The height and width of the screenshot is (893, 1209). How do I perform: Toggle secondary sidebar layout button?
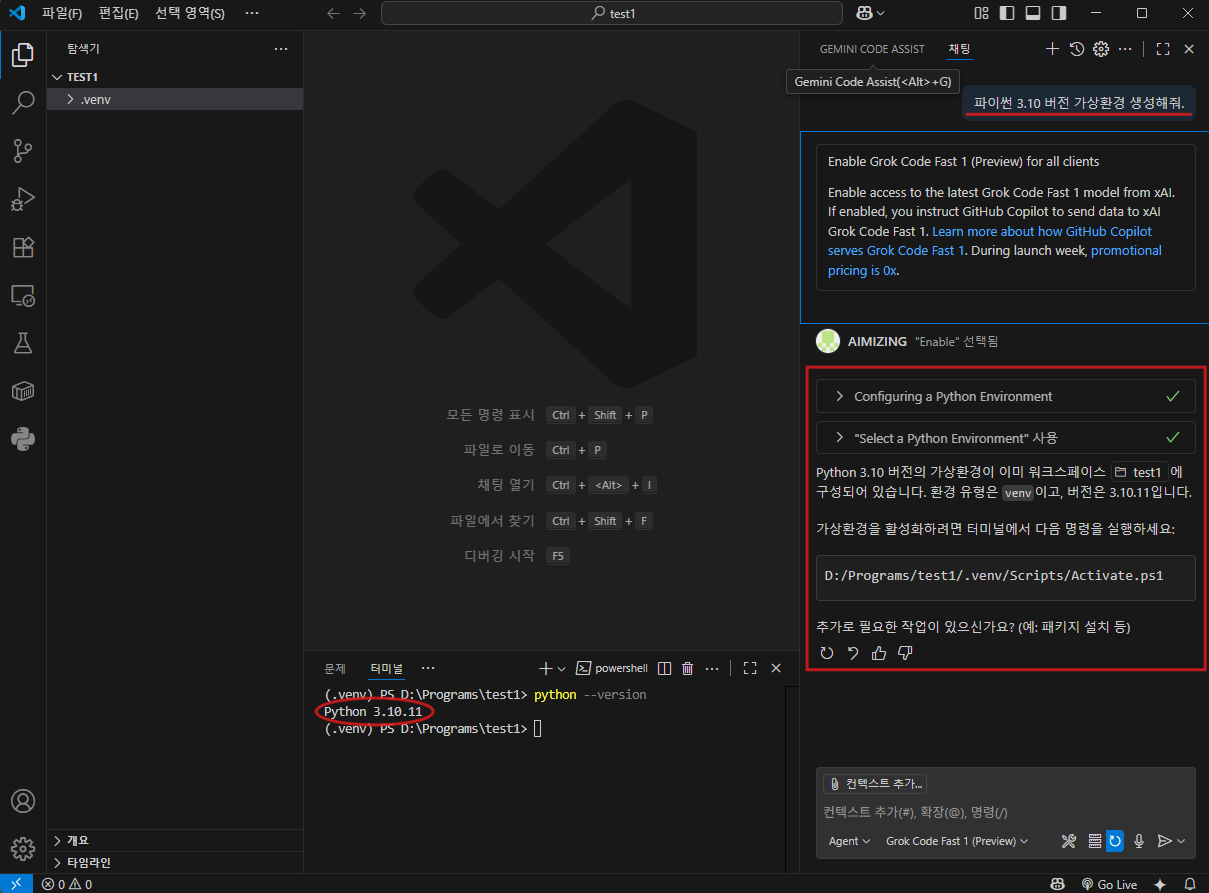click(1059, 14)
